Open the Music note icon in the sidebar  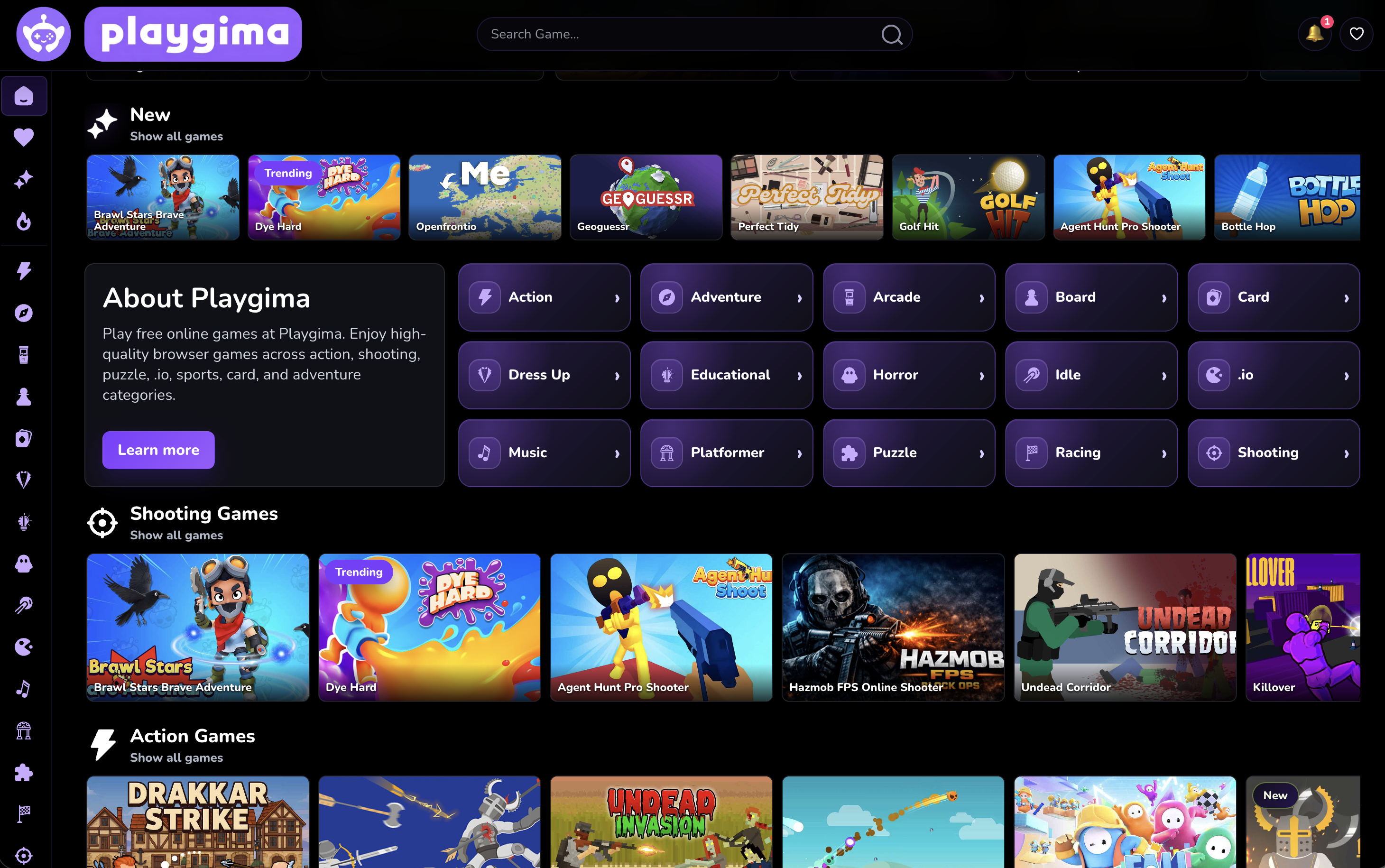[24, 689]
